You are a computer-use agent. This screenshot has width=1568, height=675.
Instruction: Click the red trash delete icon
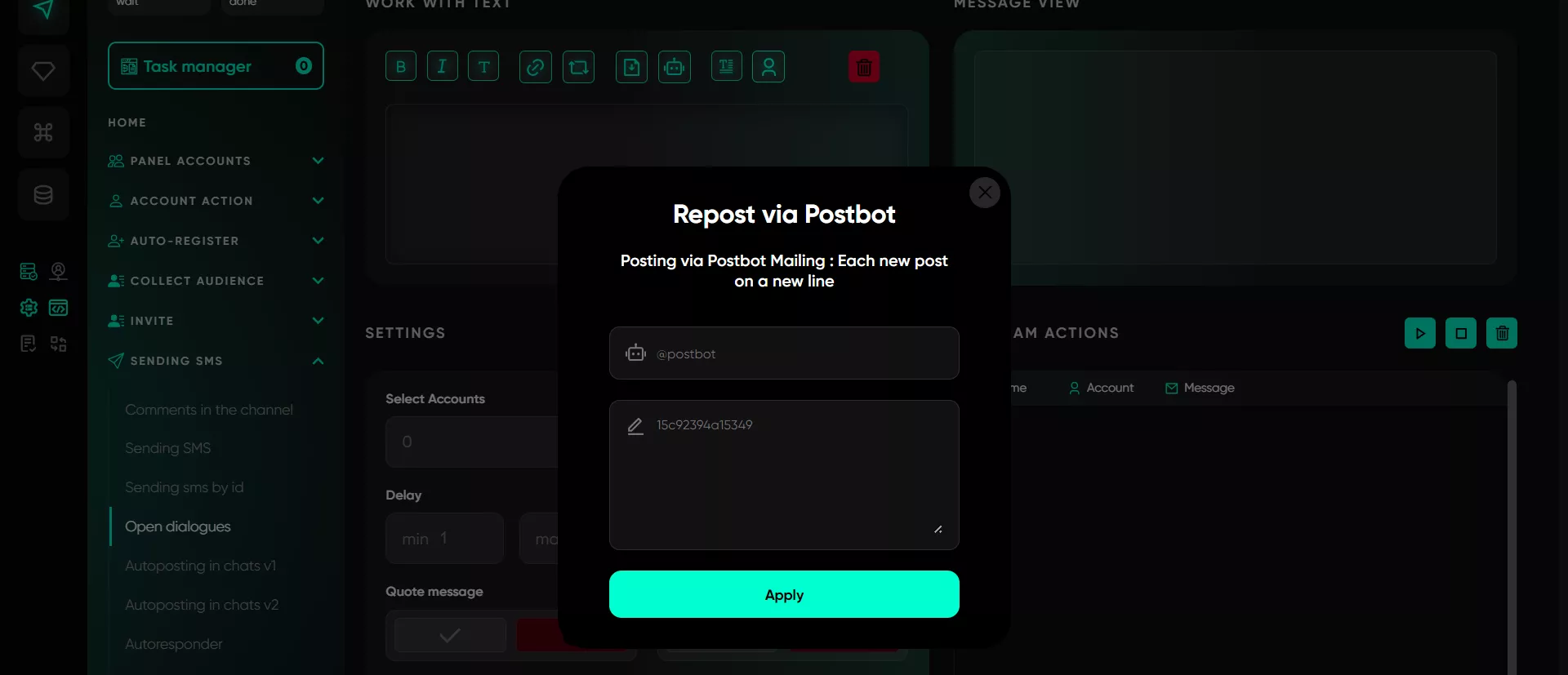point(864,66)
